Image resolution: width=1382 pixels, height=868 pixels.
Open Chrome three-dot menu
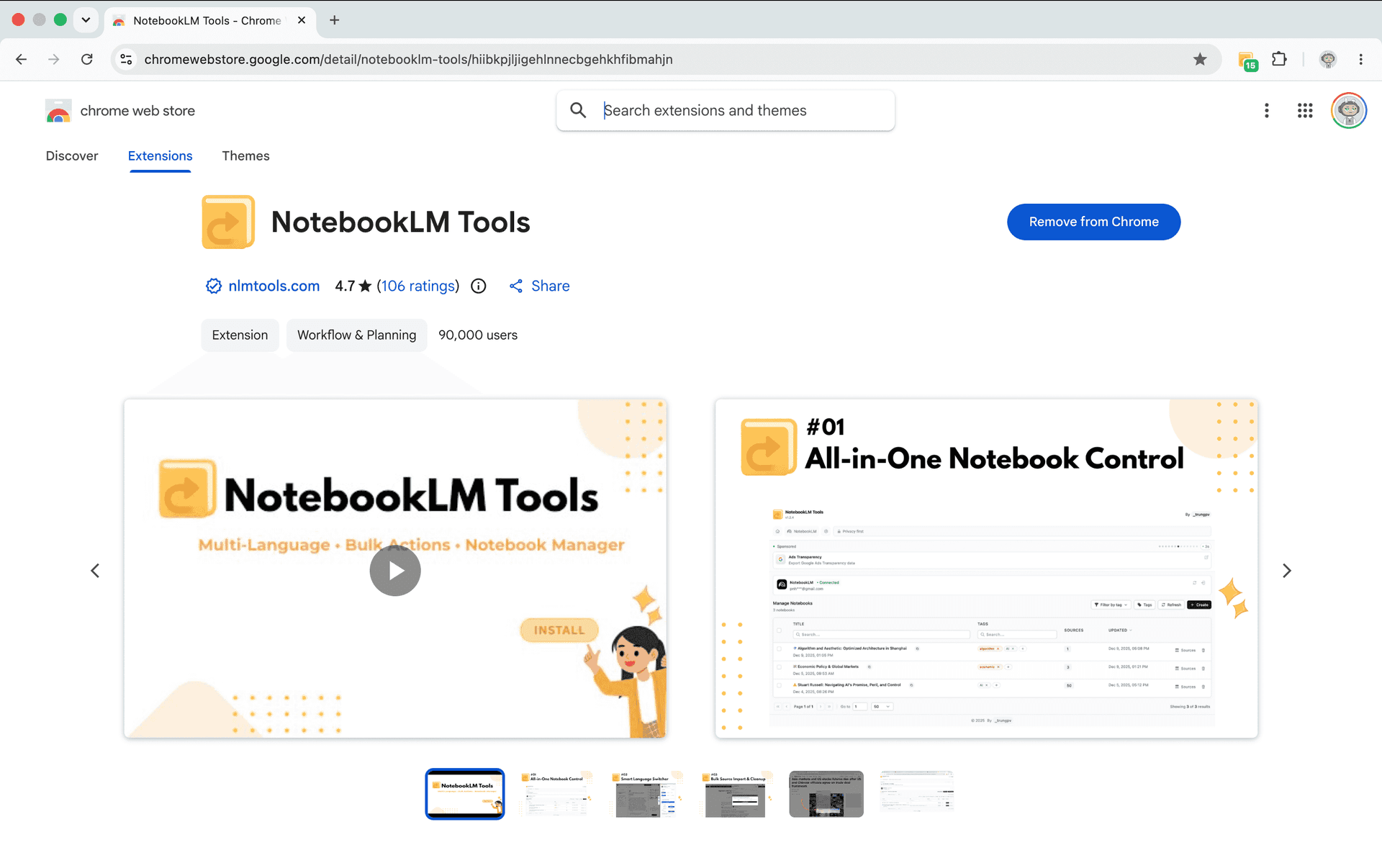1360,59
